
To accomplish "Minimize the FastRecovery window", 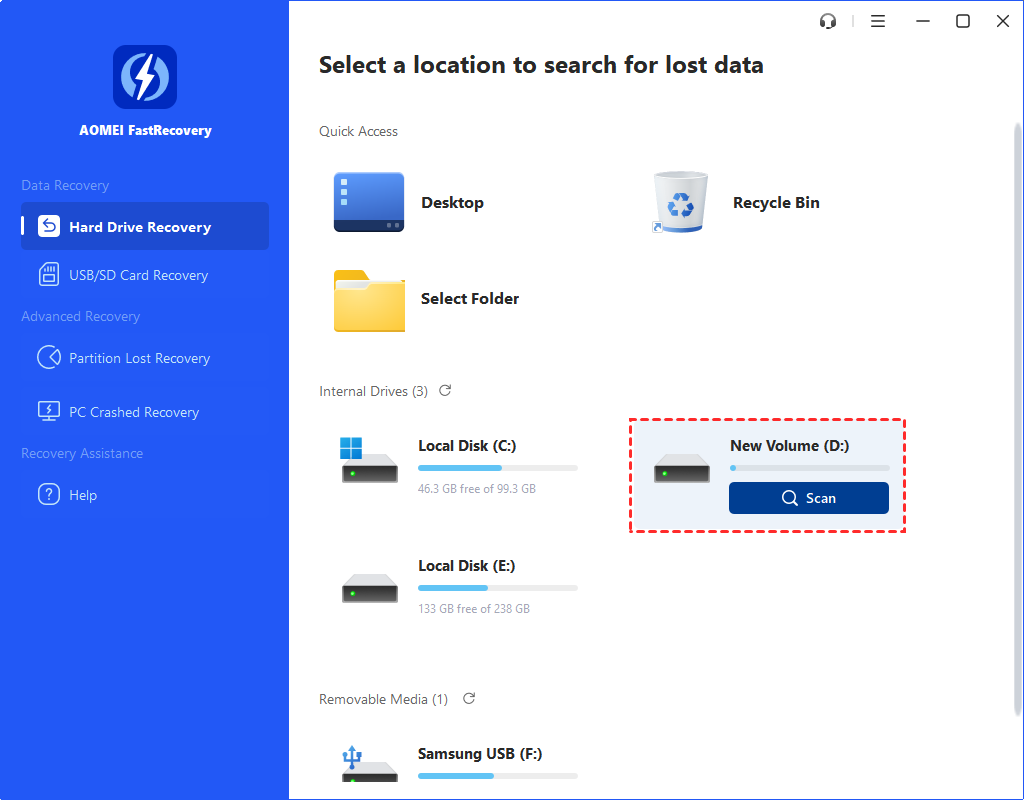I will [x=922, y=22].
